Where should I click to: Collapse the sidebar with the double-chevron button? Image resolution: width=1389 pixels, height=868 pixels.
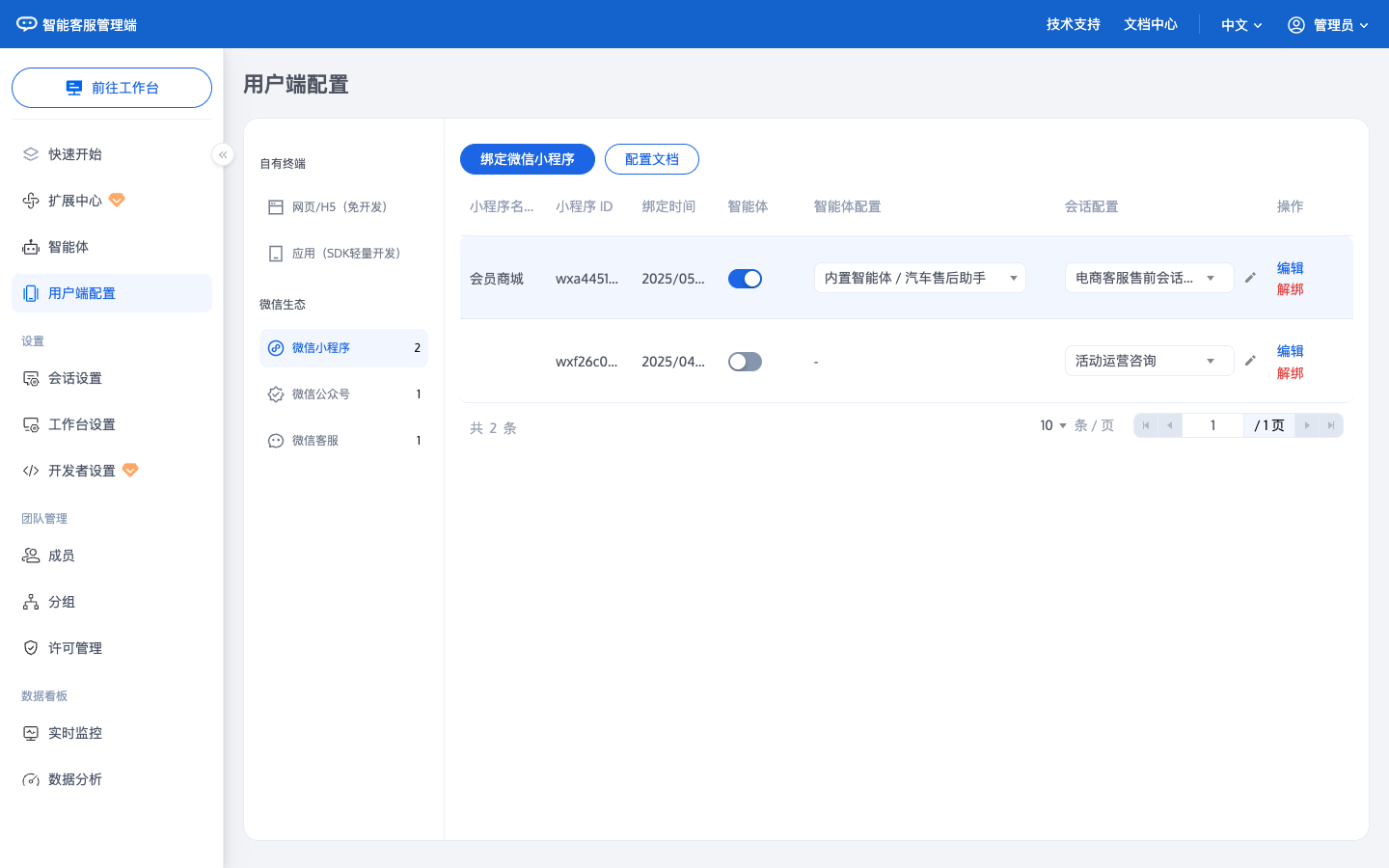click(x=223, y=154)
